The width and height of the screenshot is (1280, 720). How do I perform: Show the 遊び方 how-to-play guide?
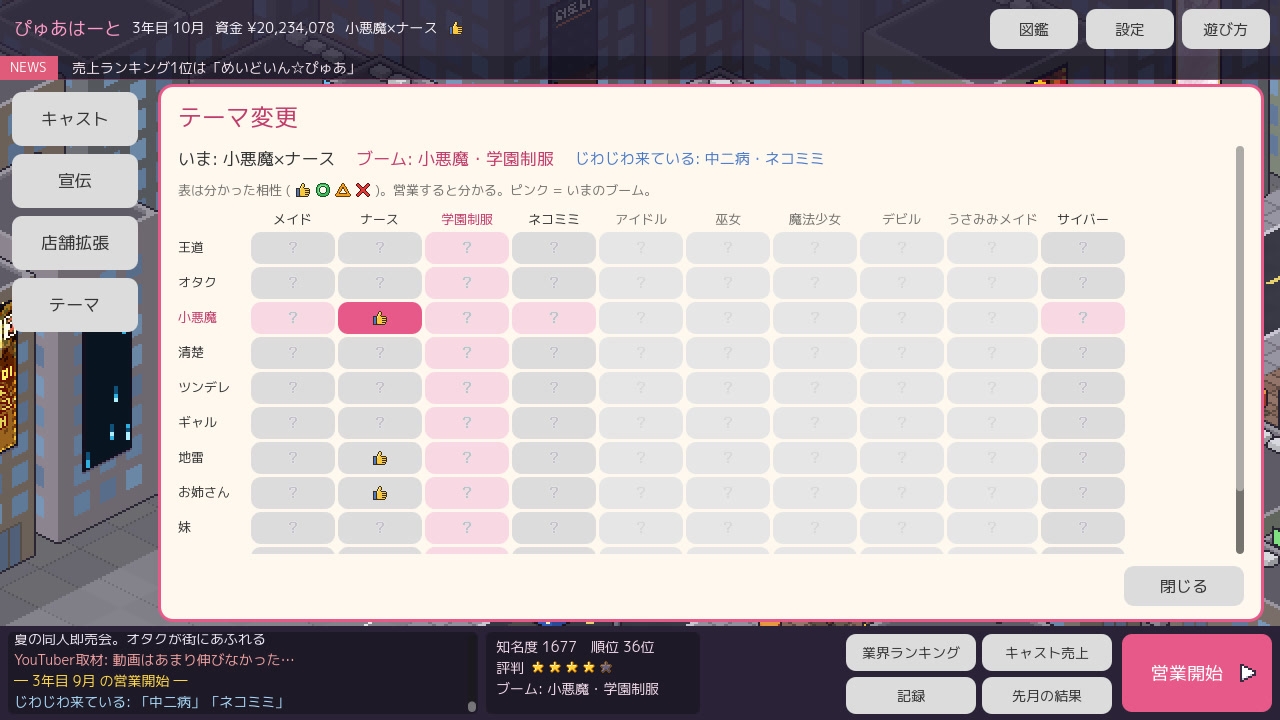click(1226, 29)
